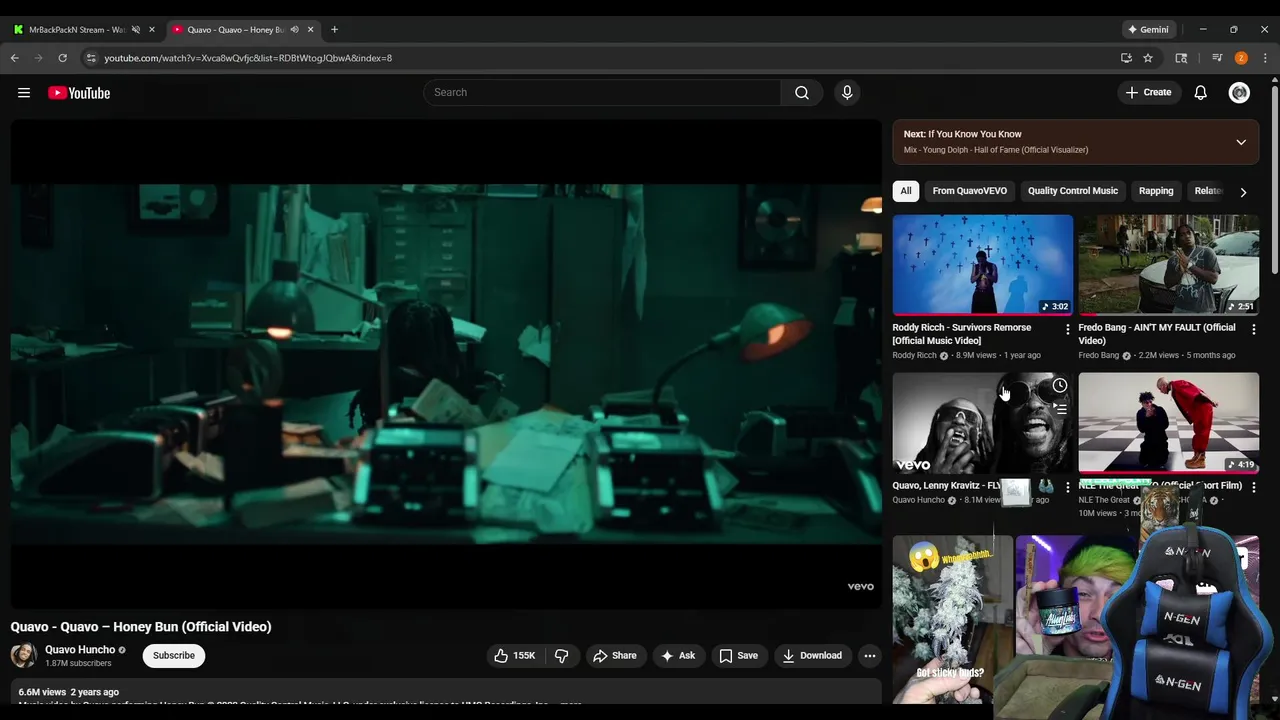The image size is (1280, 720).
Task: Open Roddy Ricch - Survivors Remorse title
Action: click(962, 334)
